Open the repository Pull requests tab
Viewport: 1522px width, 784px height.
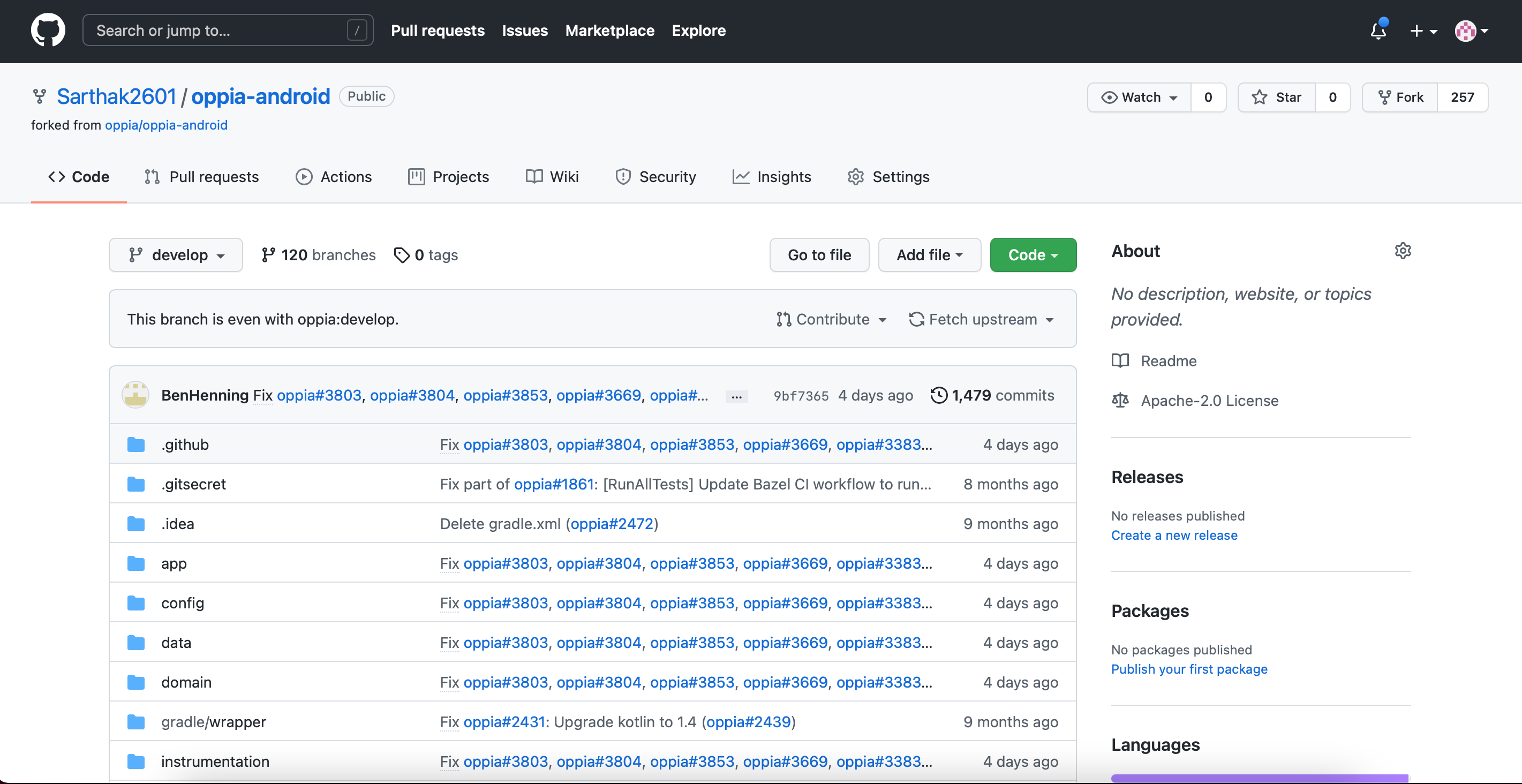201,177
